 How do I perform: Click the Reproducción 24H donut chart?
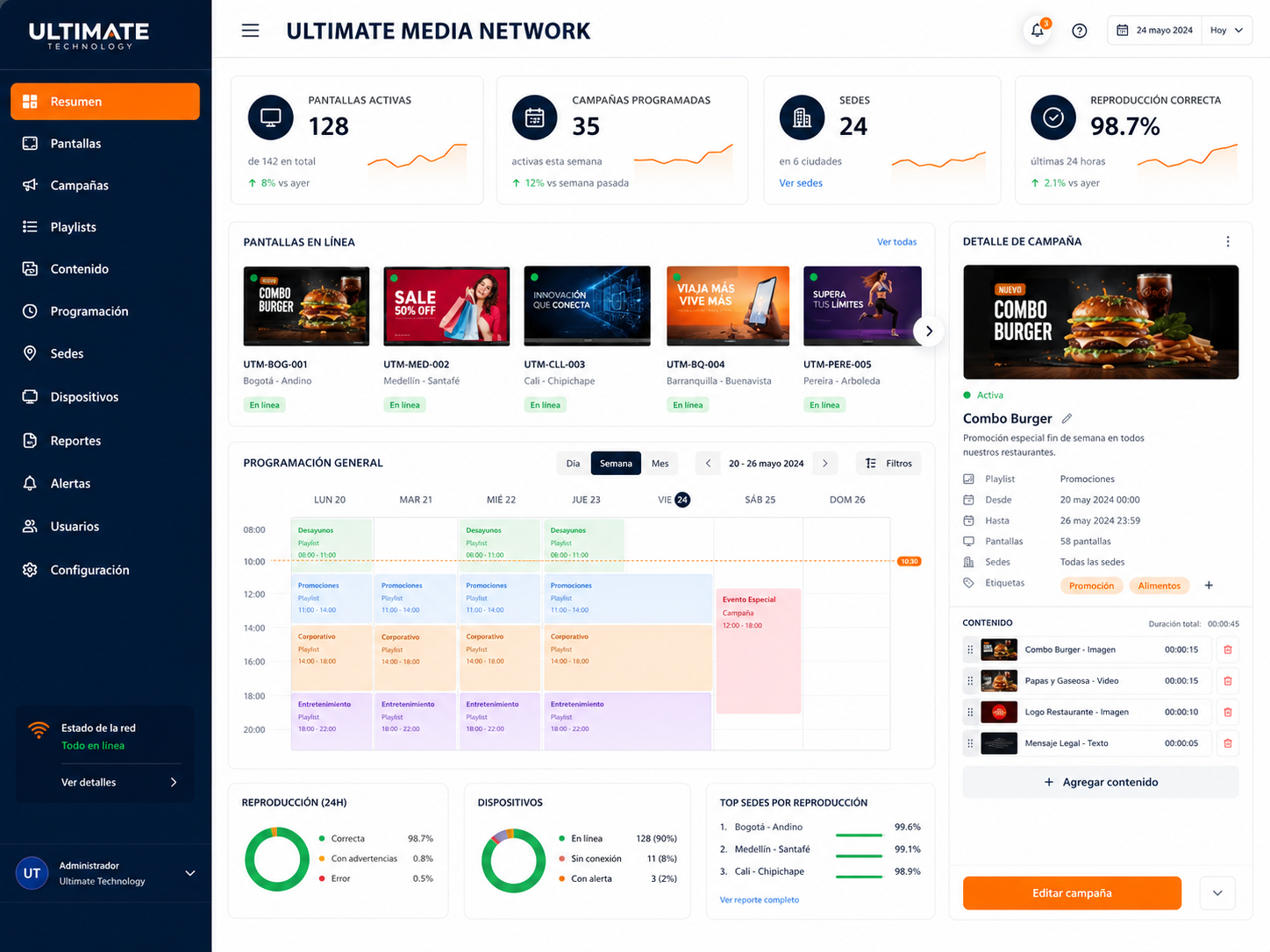[x=277, y=860]
